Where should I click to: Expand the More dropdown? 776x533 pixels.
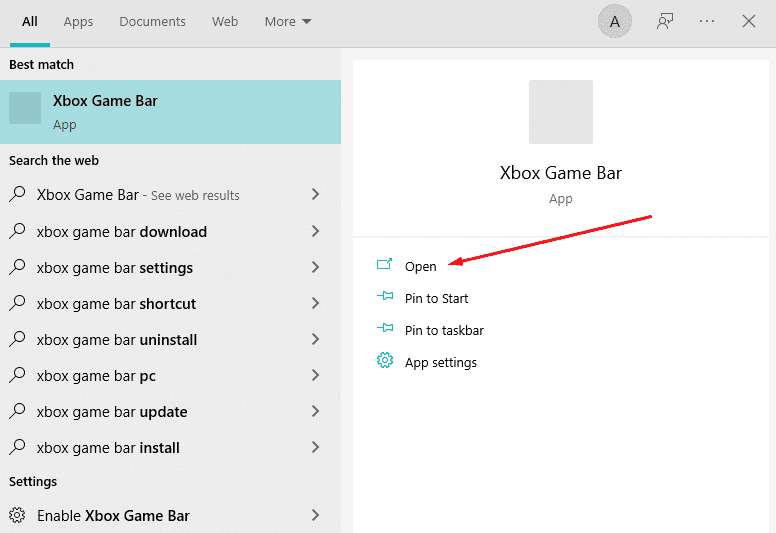[x=288, y=22]
